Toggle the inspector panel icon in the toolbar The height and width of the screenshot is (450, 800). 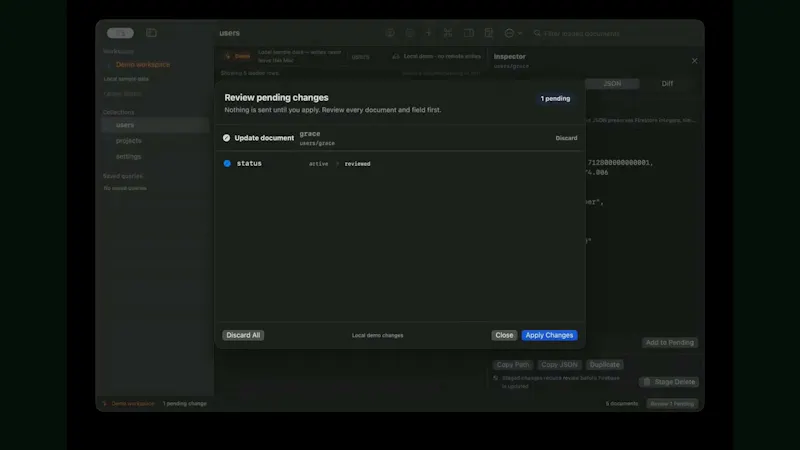pyautogui.click(x=468, y=33)
